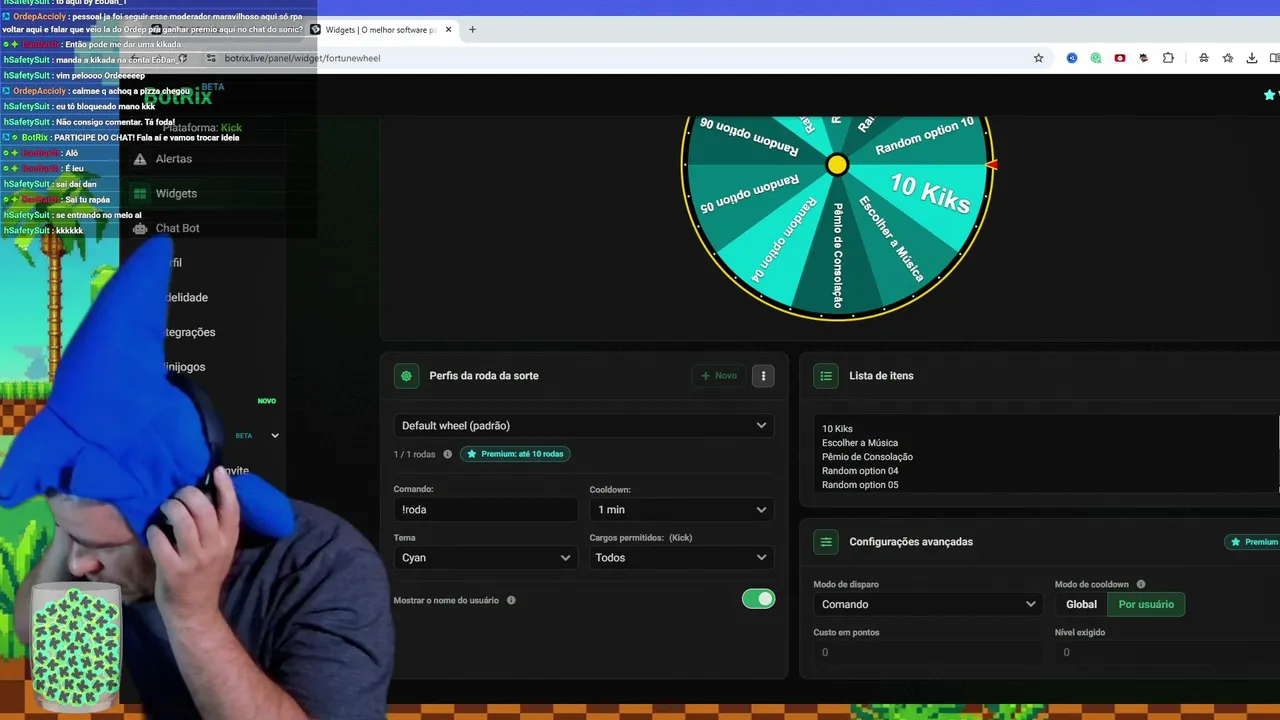The height and width of the screenshot is (720, 1280).
Task: Click info icon beside Modo de cooldown
Action: (x=1141, y=585)
